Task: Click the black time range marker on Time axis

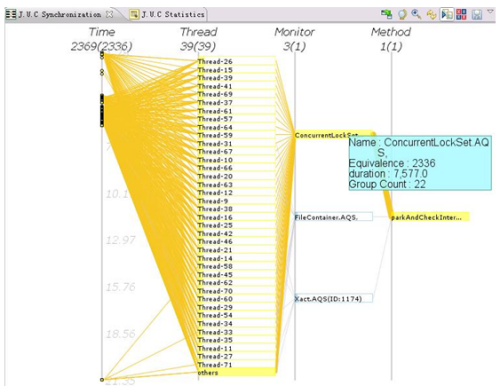Action: coord(102,110)
